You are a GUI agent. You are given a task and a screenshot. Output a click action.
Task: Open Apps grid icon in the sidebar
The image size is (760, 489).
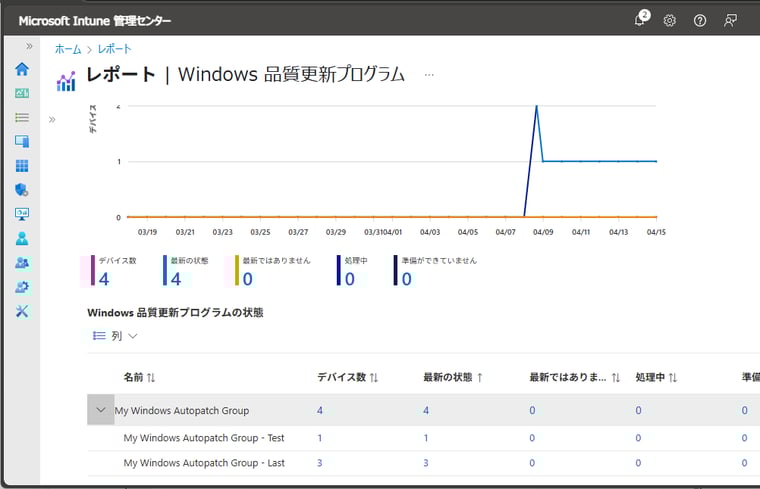click(22, 166)
